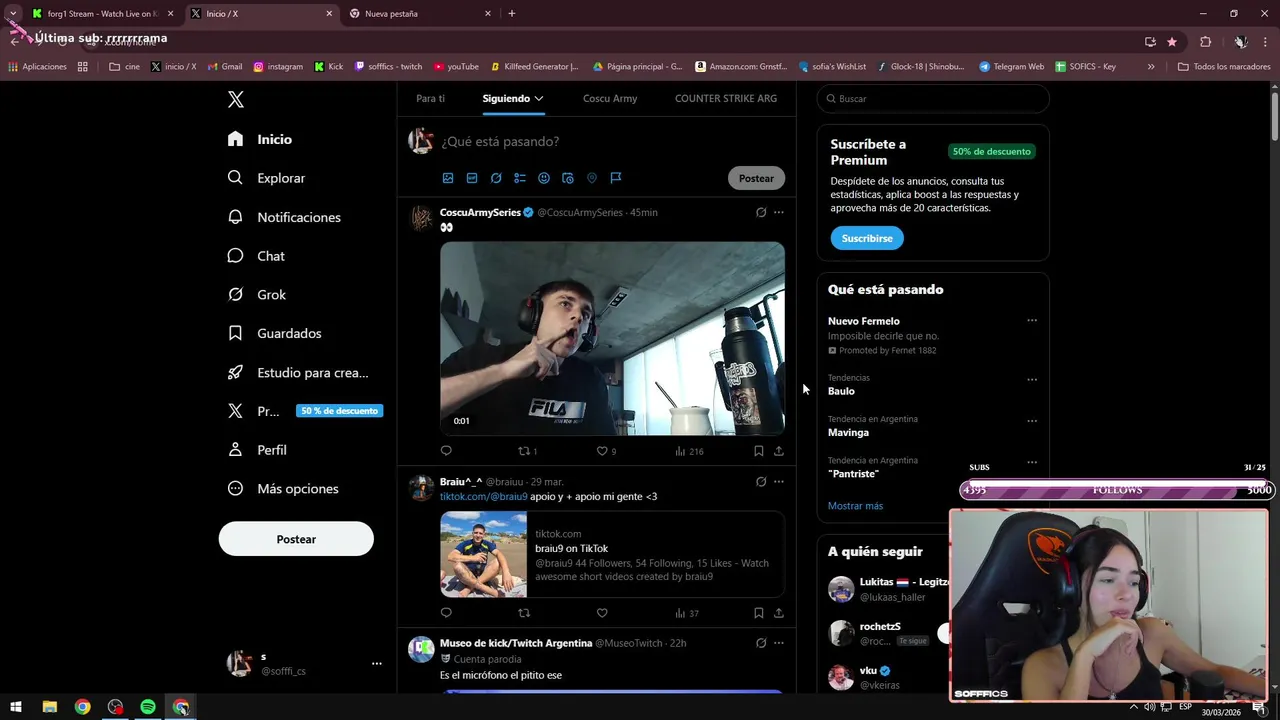Viewport: 1280px width, 720px height.
Task: Click the Suscribirse Premium button
Action: point(867,238)
